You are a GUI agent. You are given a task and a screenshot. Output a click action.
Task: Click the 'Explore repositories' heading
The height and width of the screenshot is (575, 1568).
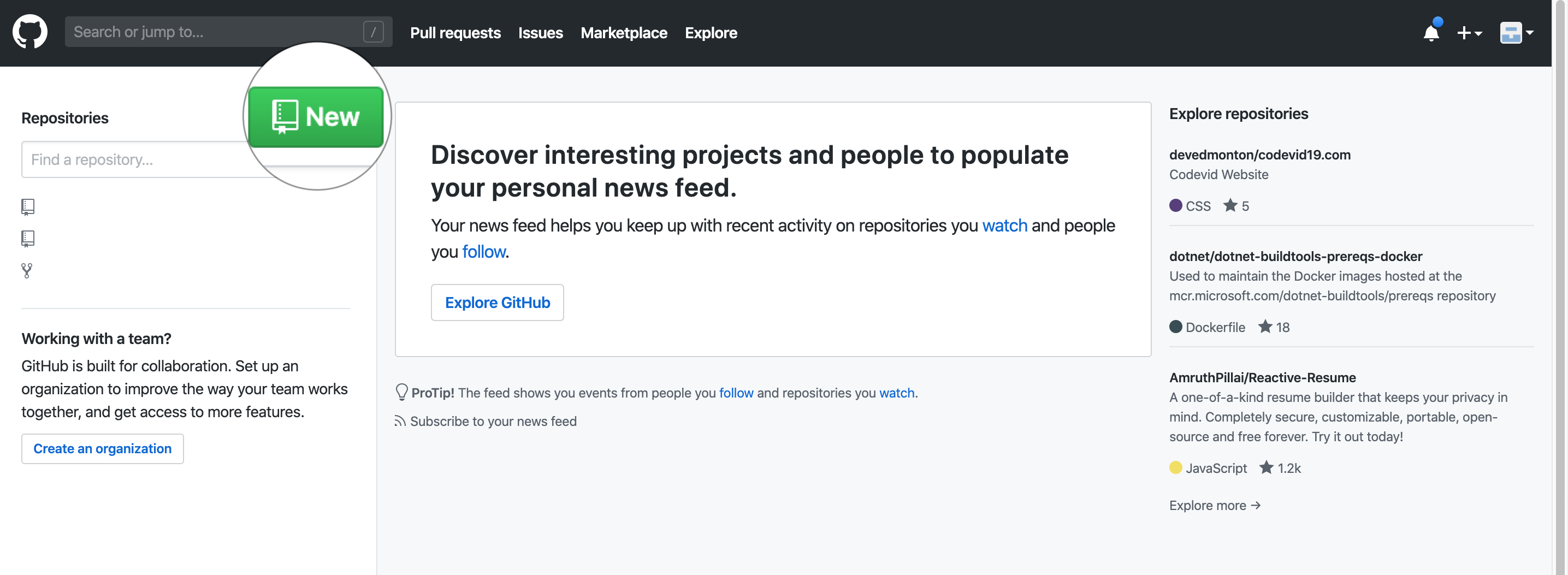point(1238,114)
